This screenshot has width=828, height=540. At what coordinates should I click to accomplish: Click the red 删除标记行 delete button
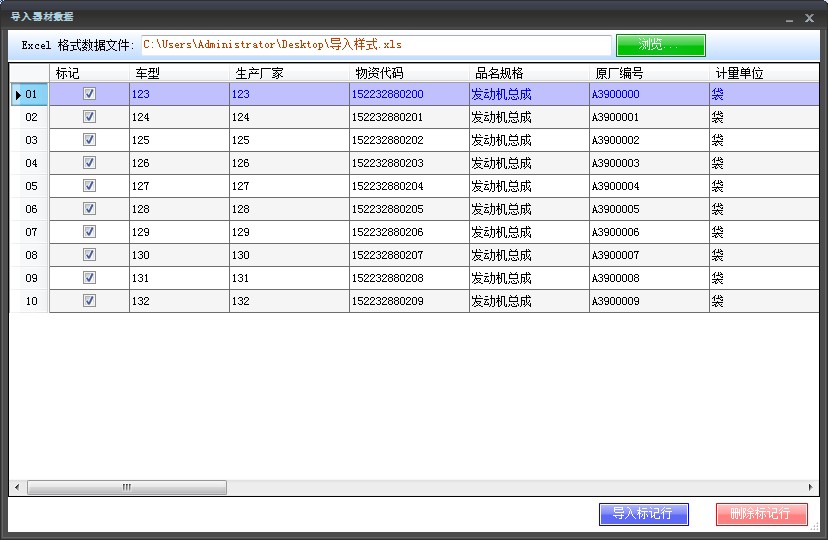tap(761, 513)
